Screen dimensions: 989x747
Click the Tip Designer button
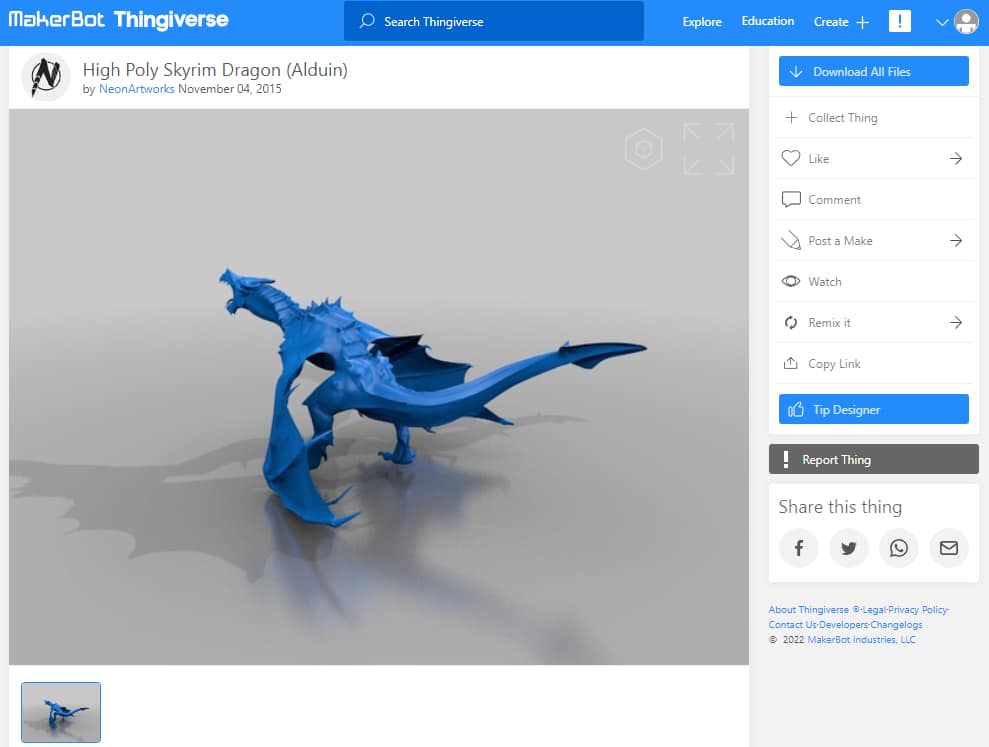click(874, 409)
